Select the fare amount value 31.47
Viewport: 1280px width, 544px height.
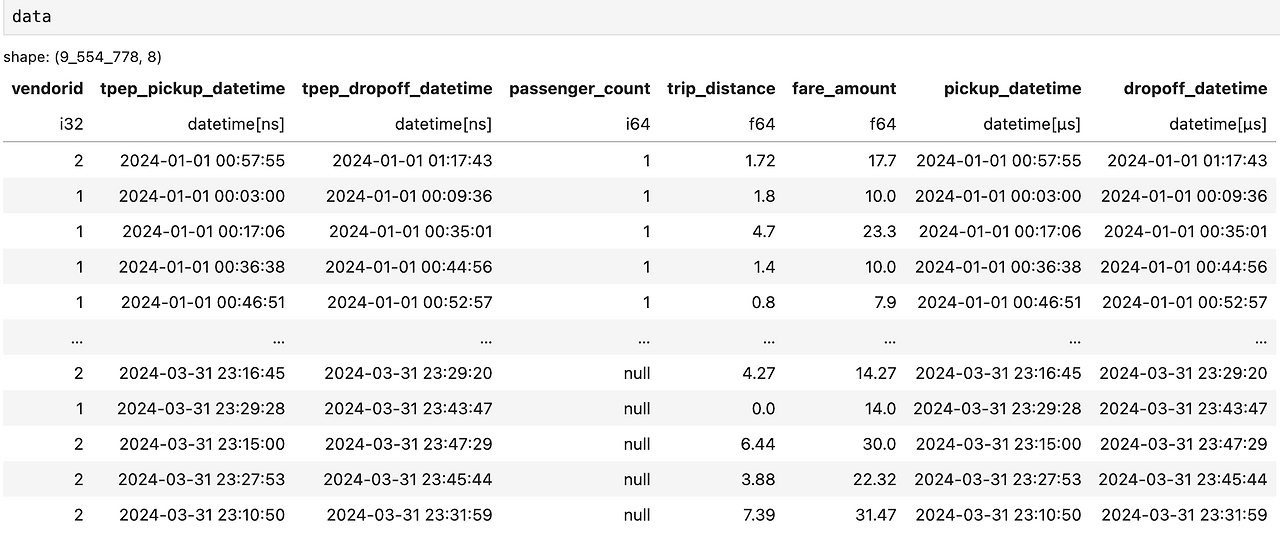[873, 515]
